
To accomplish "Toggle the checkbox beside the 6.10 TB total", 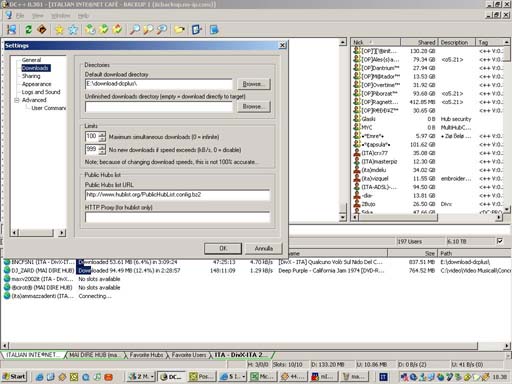I will 500,241.
